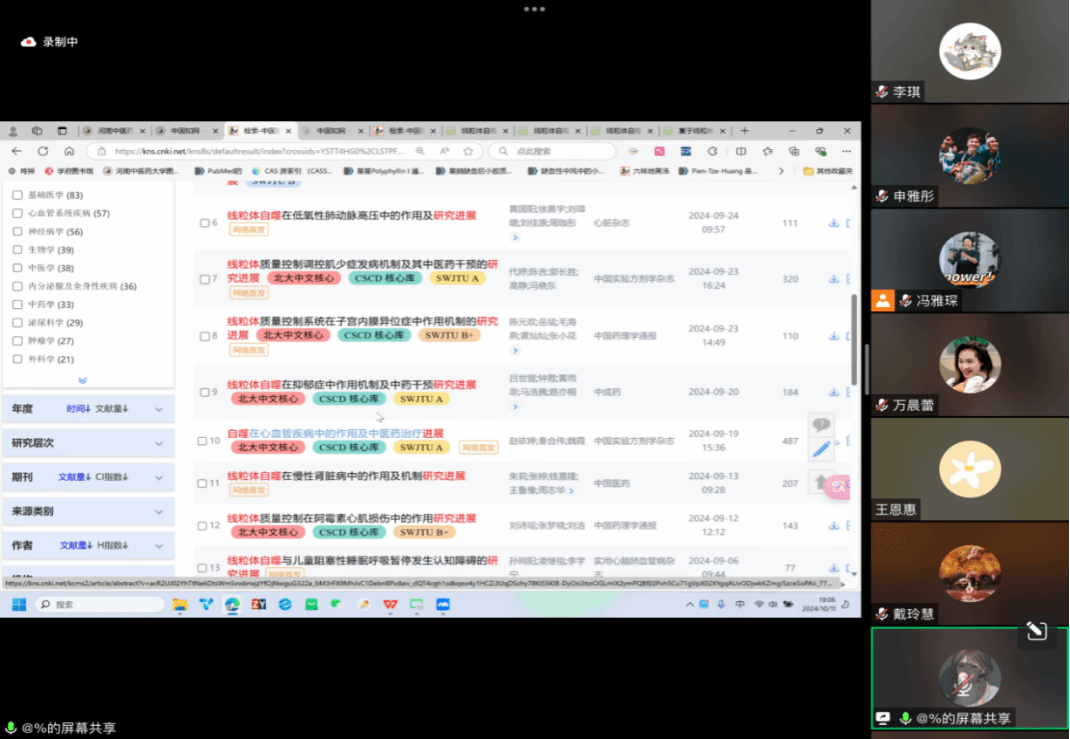The image size is (1070, 739).
Task: Bookmark page with the star icon
Action: click(x=467, y=151)
